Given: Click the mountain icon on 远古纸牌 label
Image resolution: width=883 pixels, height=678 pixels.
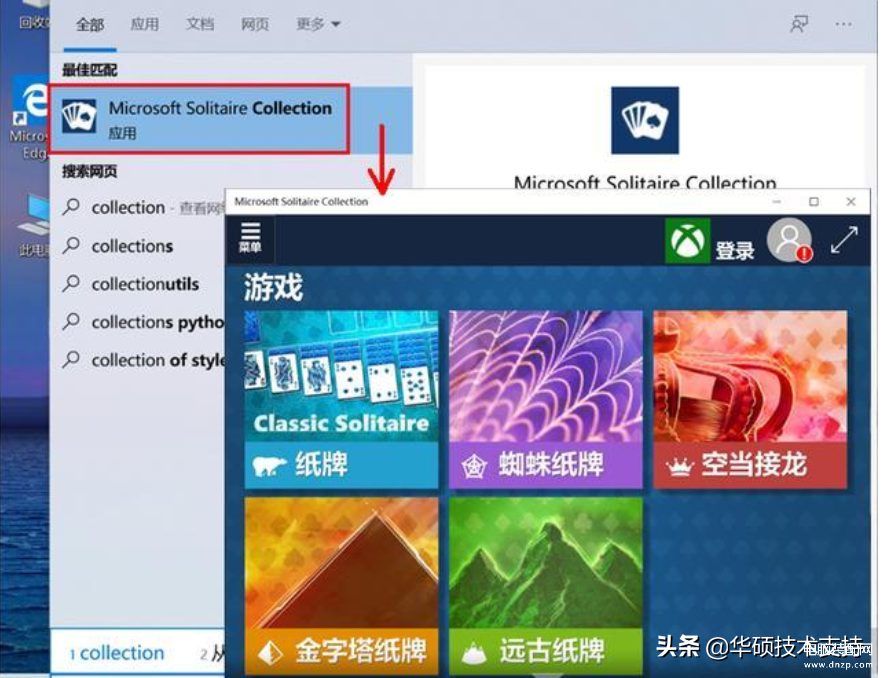Looking at the screenshot, I should (x=474, y=653).
